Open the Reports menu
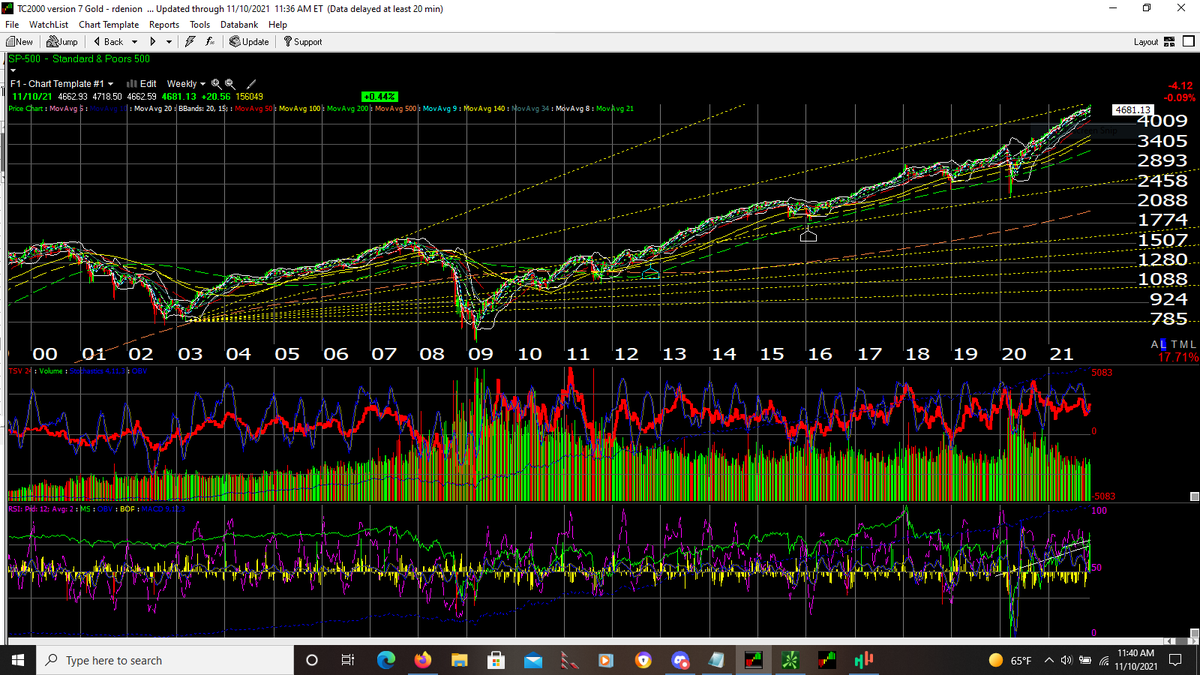The image size is (1200, 675). (x=164, y=24)
